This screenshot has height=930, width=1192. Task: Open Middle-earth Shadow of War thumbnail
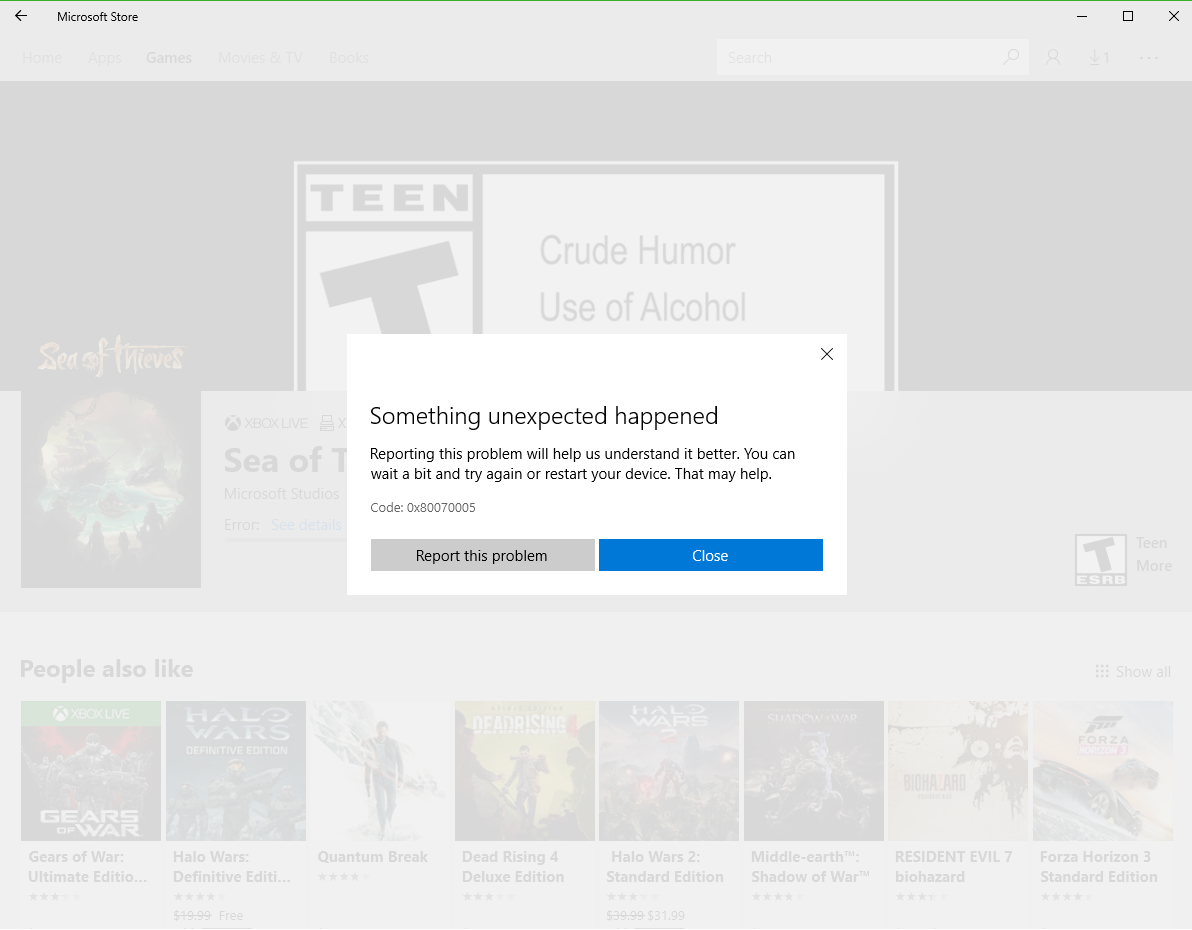coord(813,771)
